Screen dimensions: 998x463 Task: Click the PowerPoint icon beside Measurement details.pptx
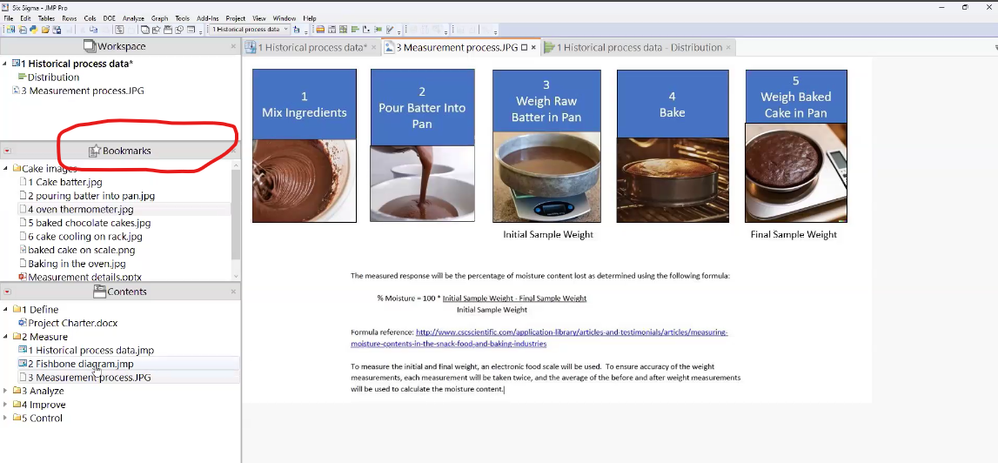[x=23, y=277]
